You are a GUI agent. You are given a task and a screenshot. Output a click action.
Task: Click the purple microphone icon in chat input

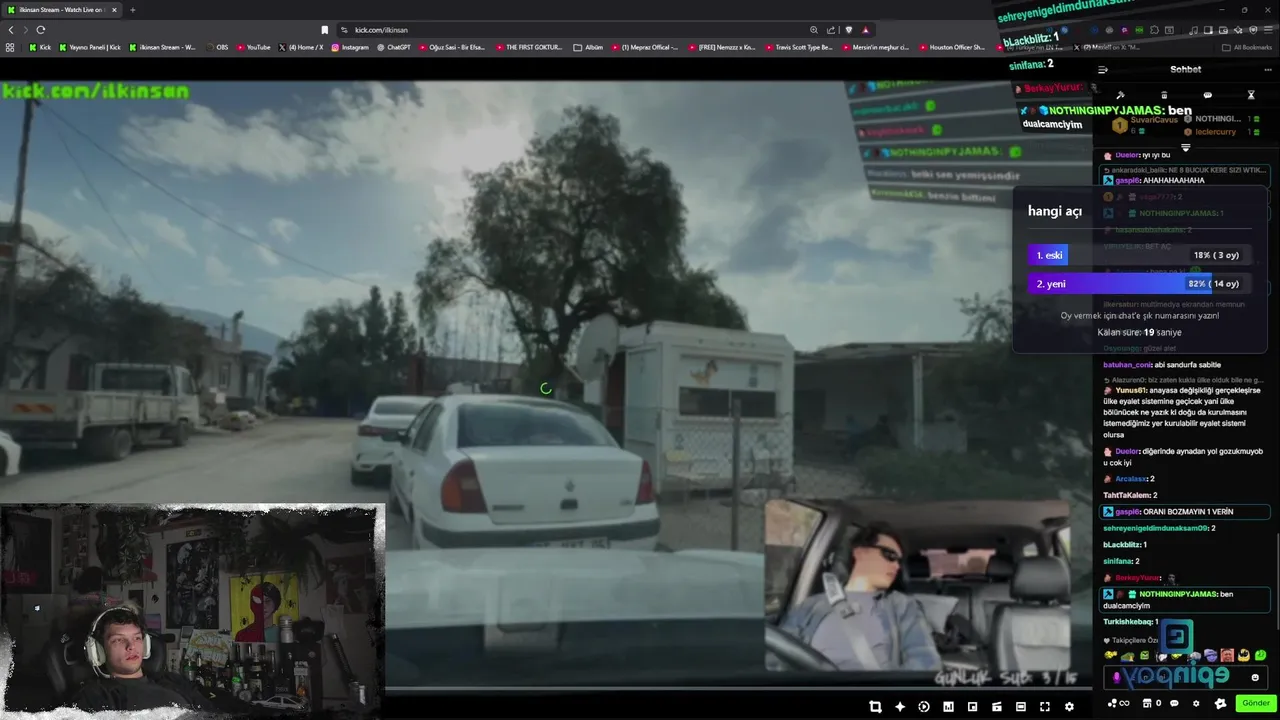(x=1117, y=677)
